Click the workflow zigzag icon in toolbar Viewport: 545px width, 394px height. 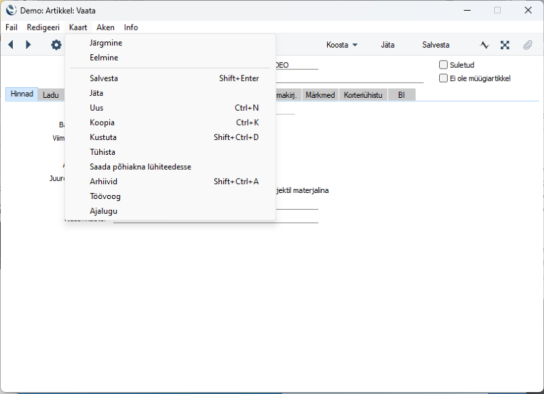point(485,45)
